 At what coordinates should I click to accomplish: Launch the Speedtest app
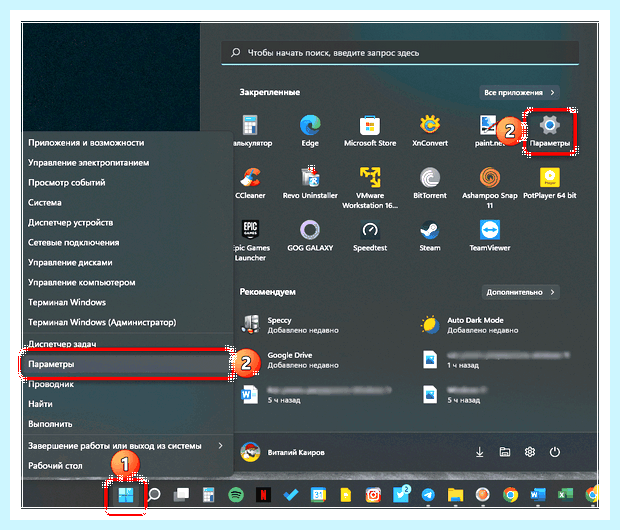(370, 236)
